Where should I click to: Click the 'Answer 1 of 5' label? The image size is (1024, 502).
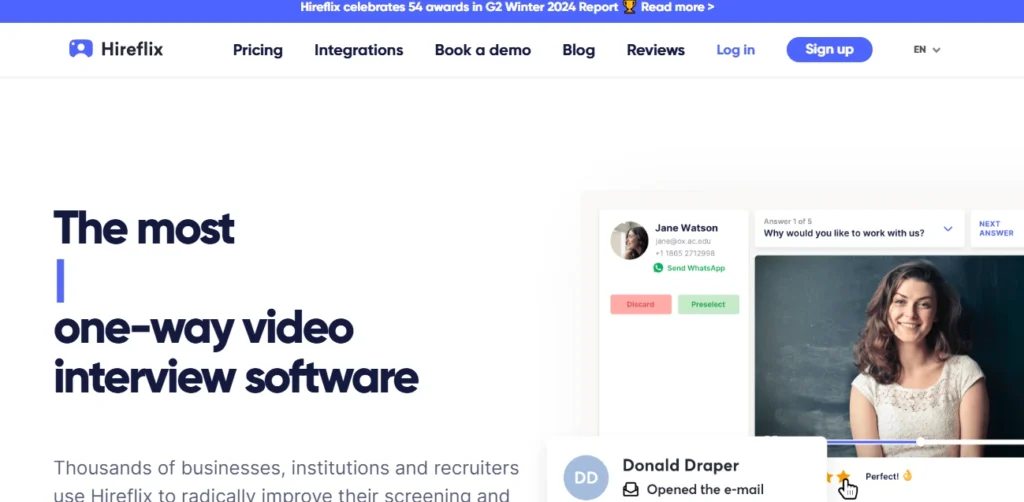(x=788, y=221)
